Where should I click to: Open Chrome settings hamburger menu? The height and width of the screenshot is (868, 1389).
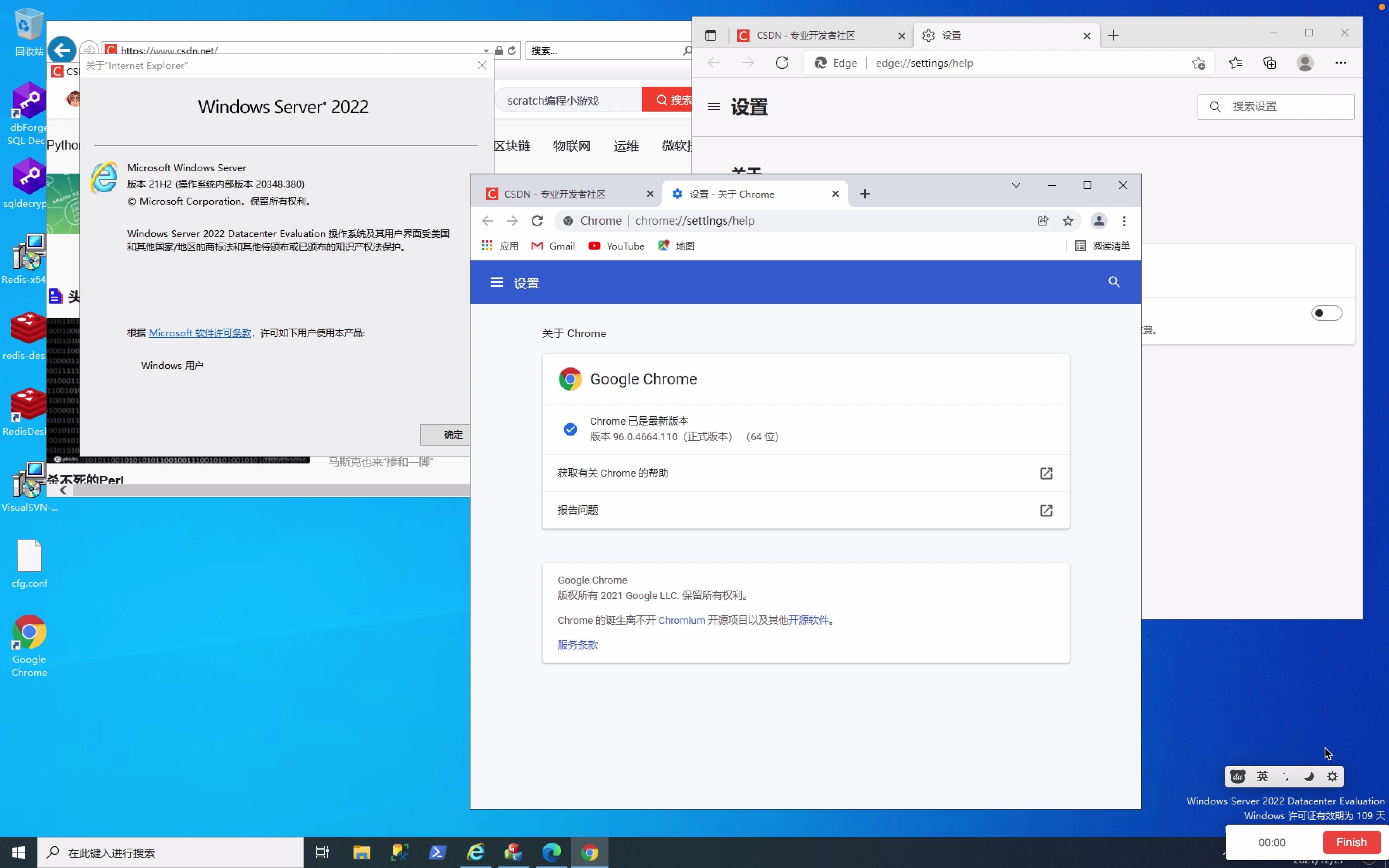[x=496, y=282]
